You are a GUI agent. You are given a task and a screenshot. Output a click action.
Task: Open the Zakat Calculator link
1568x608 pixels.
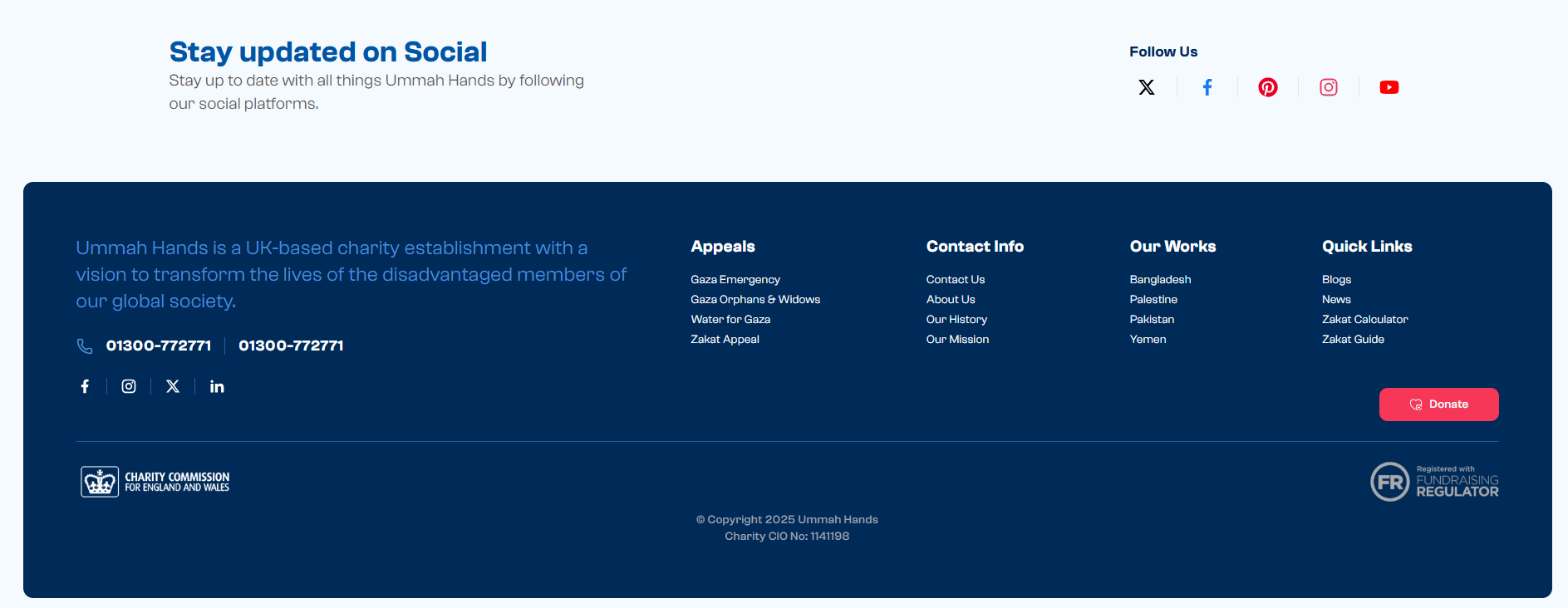pyautogui.click(x=1364, y=320)
